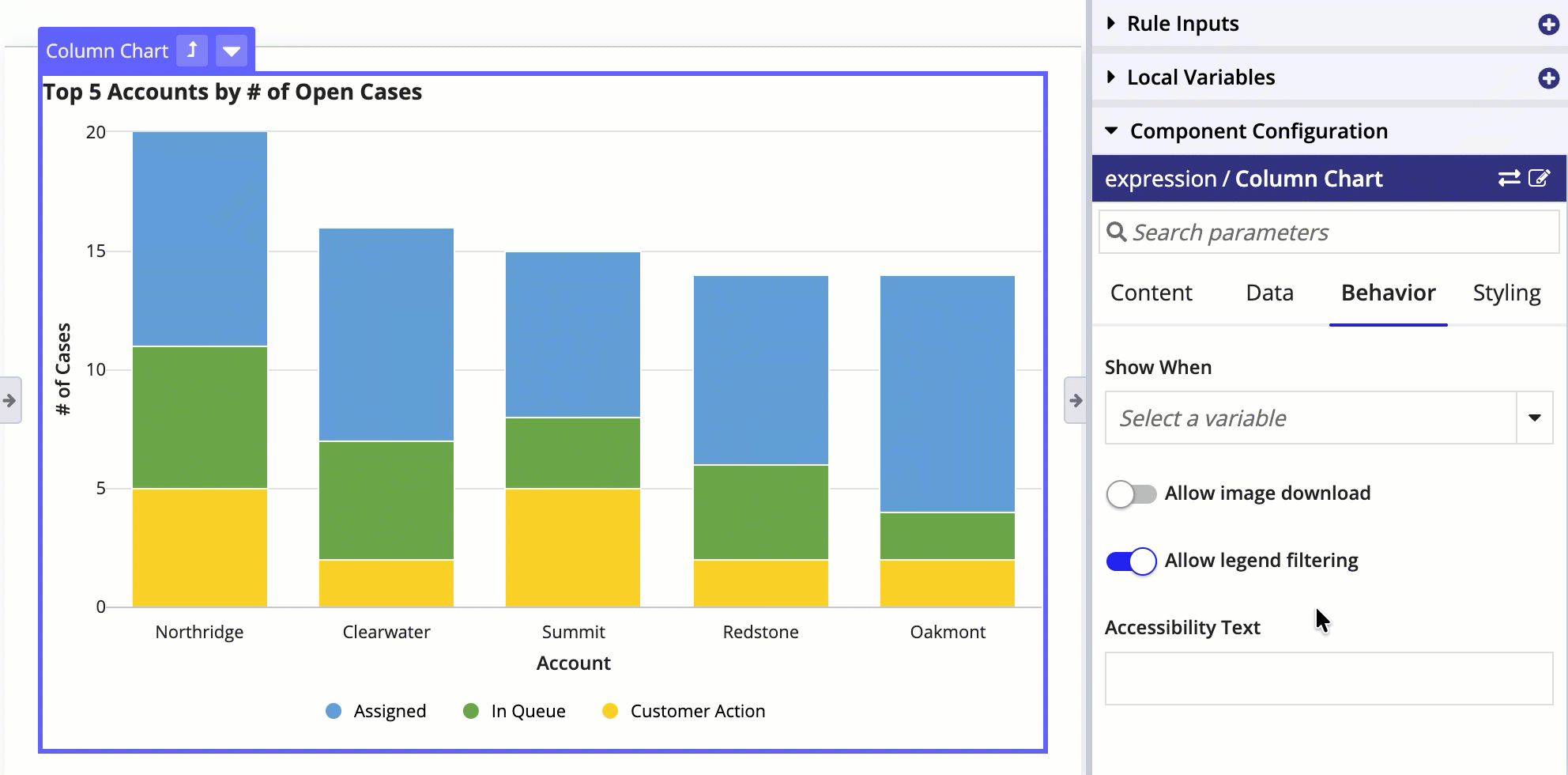Image resolution: width=1568 pixels, height=775 pixels.
Task: Click the Customer Action yellow legend marker
Action: (x=610, y=711)
